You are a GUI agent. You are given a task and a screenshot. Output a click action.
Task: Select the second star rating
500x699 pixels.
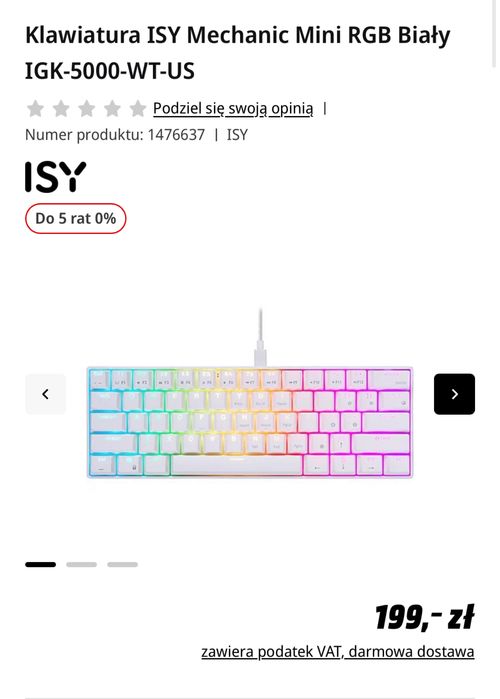(x=61, y=108)
